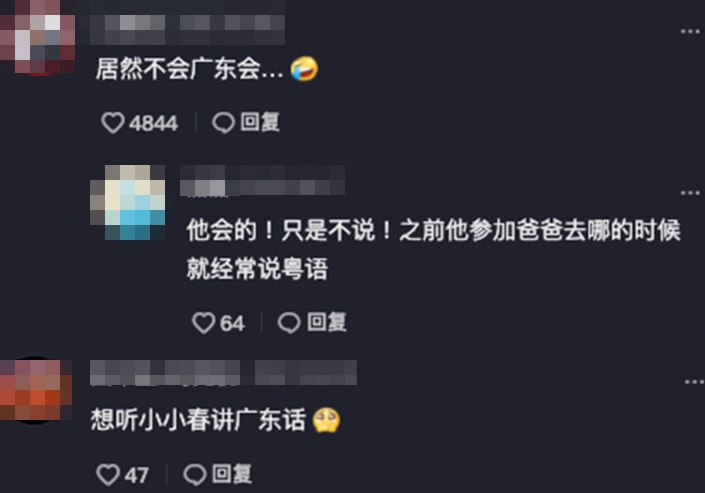The width and height of the screenshot is (705, 493).
Task: Click 回复 text under the 粤语 reply
Action: click(x=326, y=323)
